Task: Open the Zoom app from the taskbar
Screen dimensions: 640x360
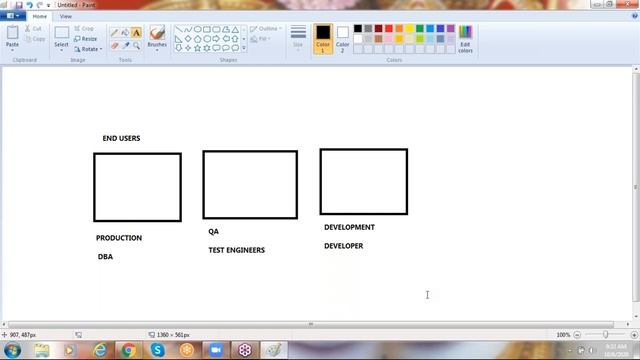Action: click(x=216, y=350)
